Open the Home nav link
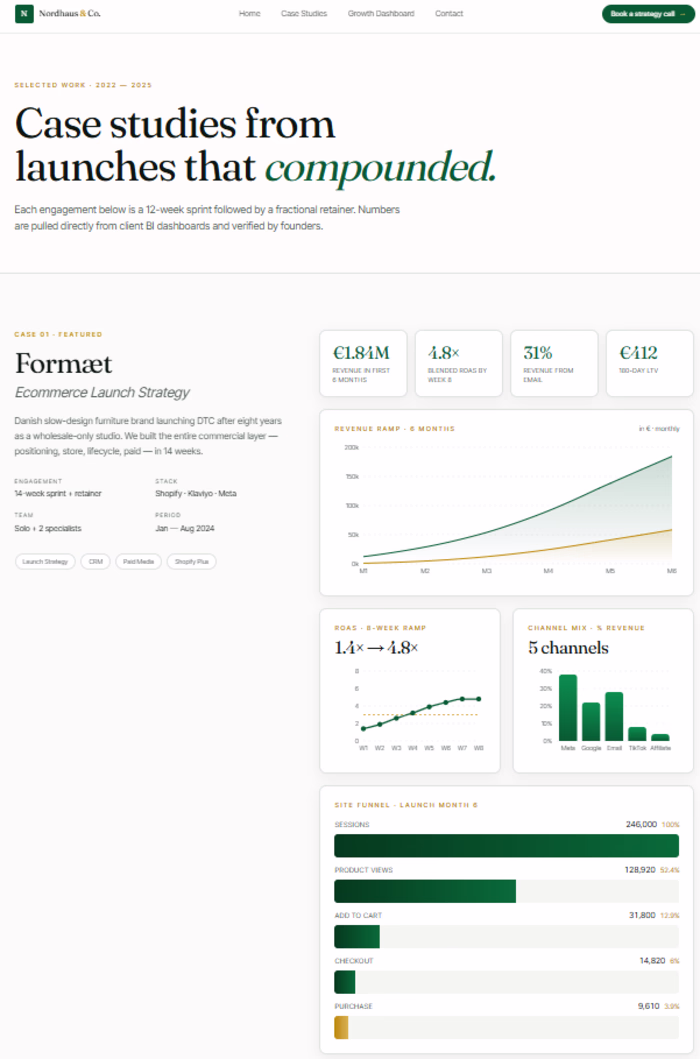The image size is (700, 1059). pyautogui.click(x=249, y=14)
